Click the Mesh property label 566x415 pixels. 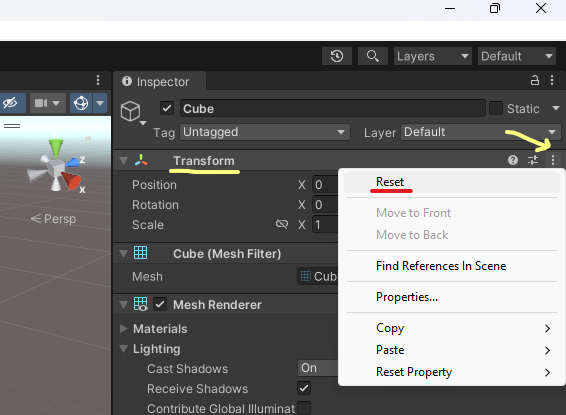147,276
